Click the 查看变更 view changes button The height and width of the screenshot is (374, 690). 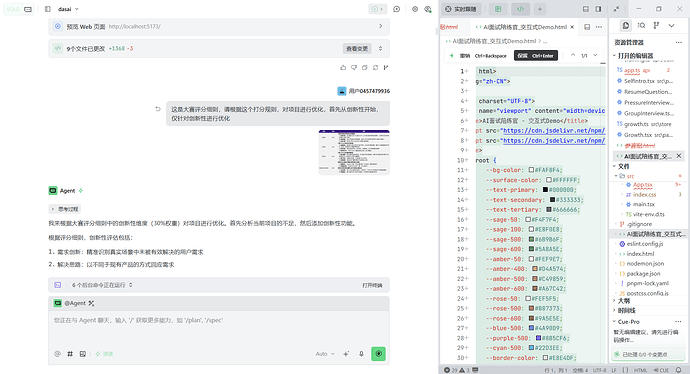[x=357, y=48]
